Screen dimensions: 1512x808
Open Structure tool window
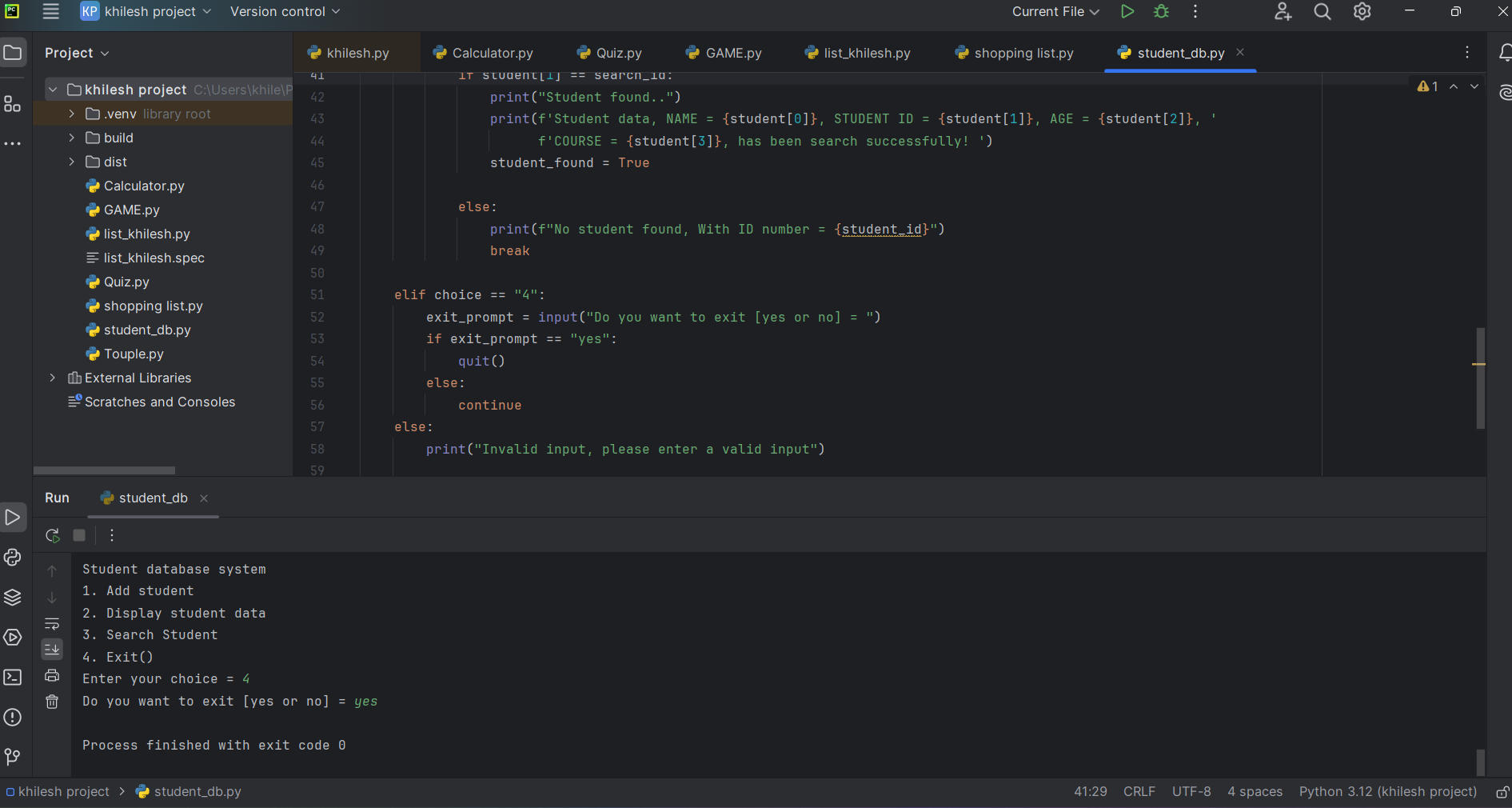coord(13,104)
